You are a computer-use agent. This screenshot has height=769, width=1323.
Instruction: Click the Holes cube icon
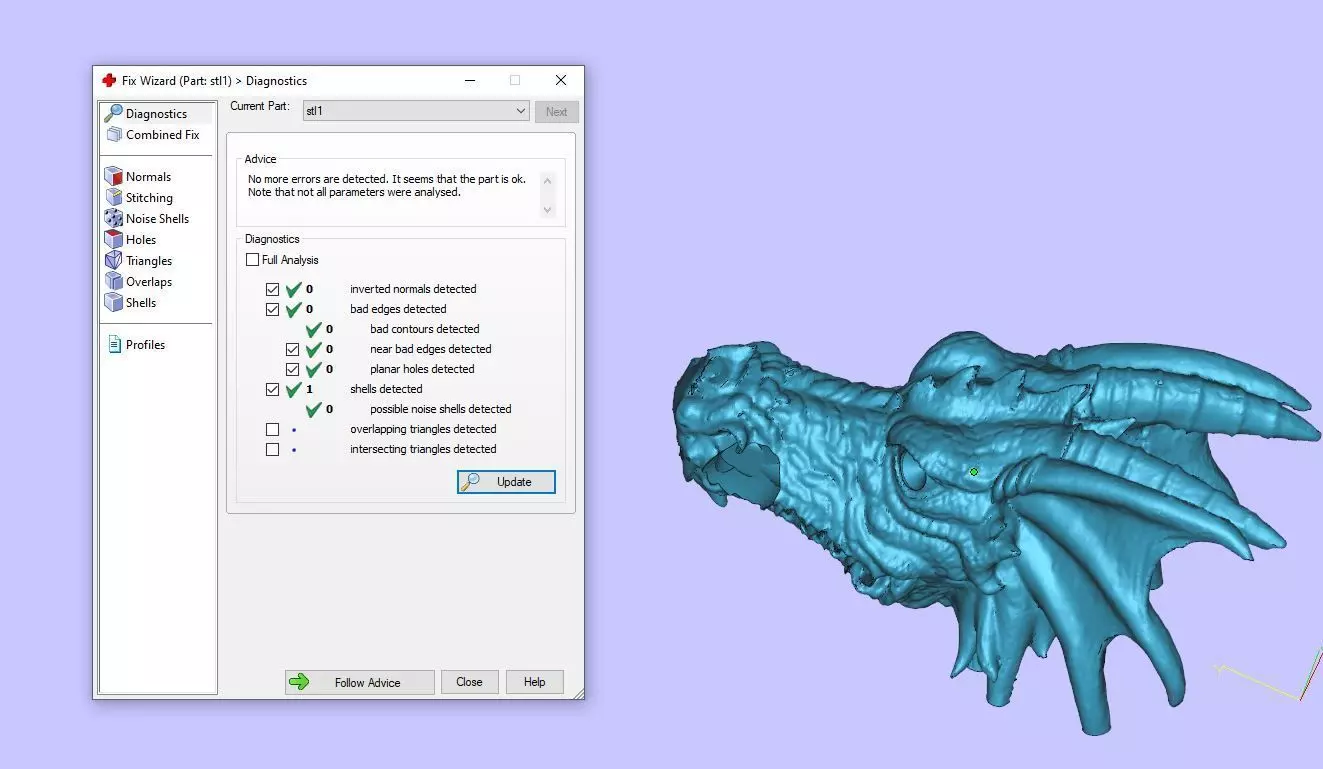click(113, 239)
